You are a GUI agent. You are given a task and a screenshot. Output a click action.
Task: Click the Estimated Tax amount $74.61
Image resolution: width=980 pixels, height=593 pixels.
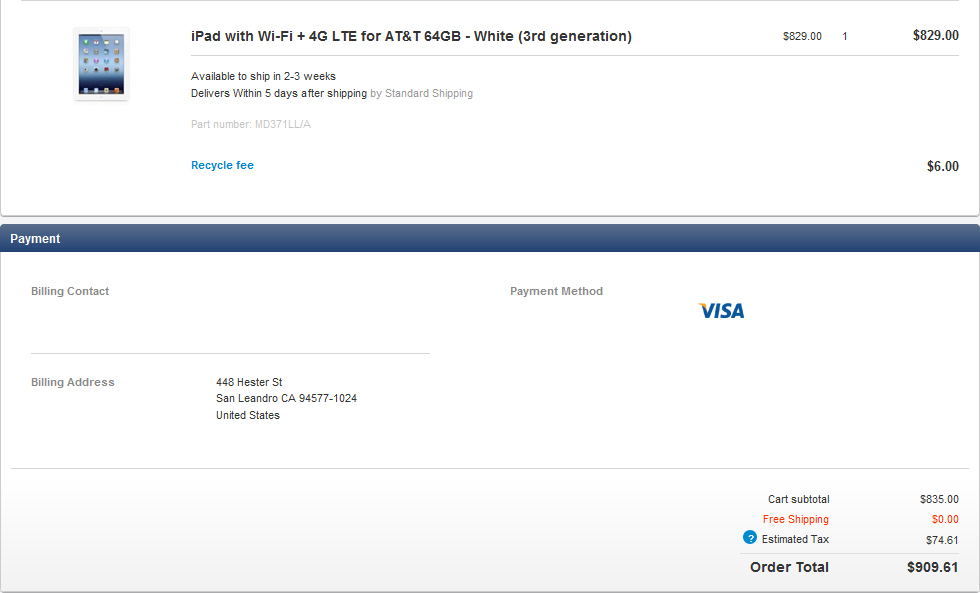[x=942, y=541]
